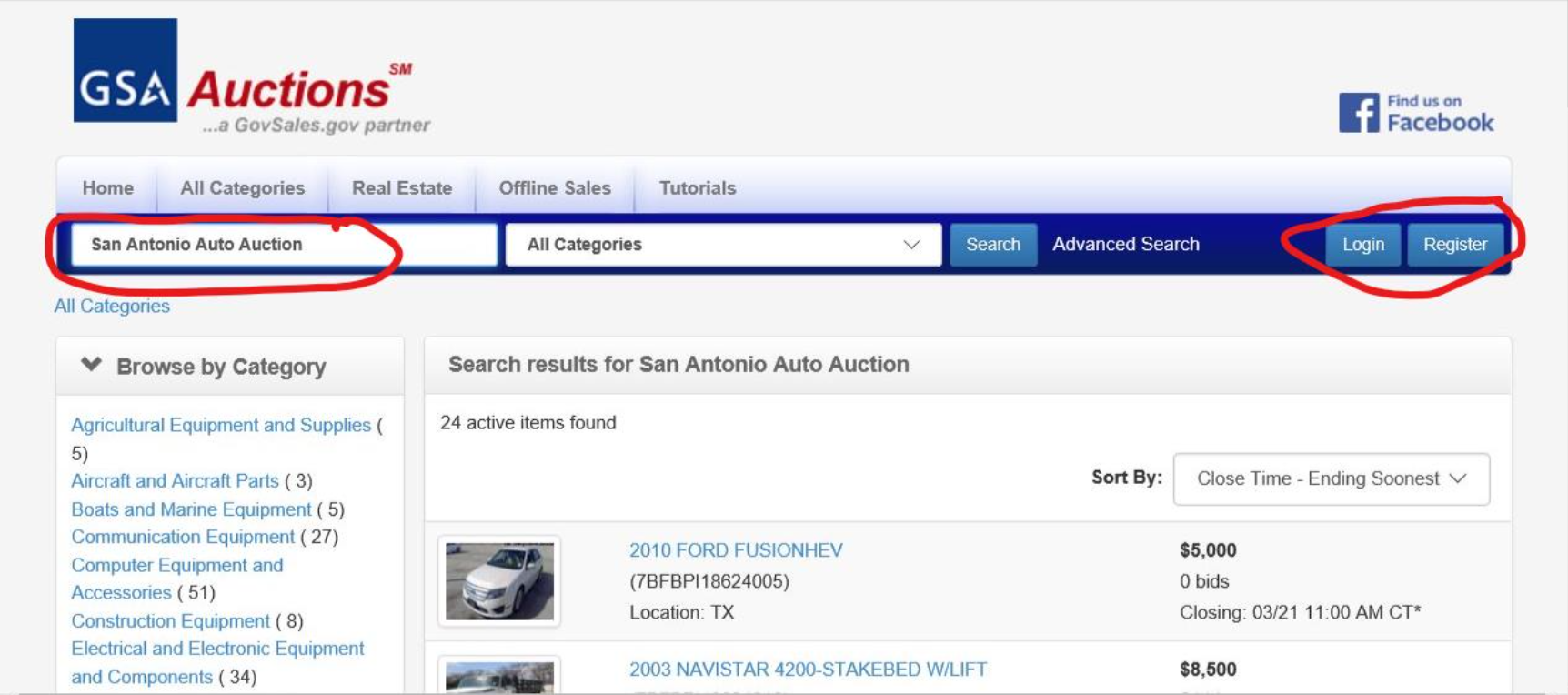Browse Electrical and Electronic Equipment category
Image resolution: width=1568 pixels, height=695 pixels.
click(x=217, y=662)
